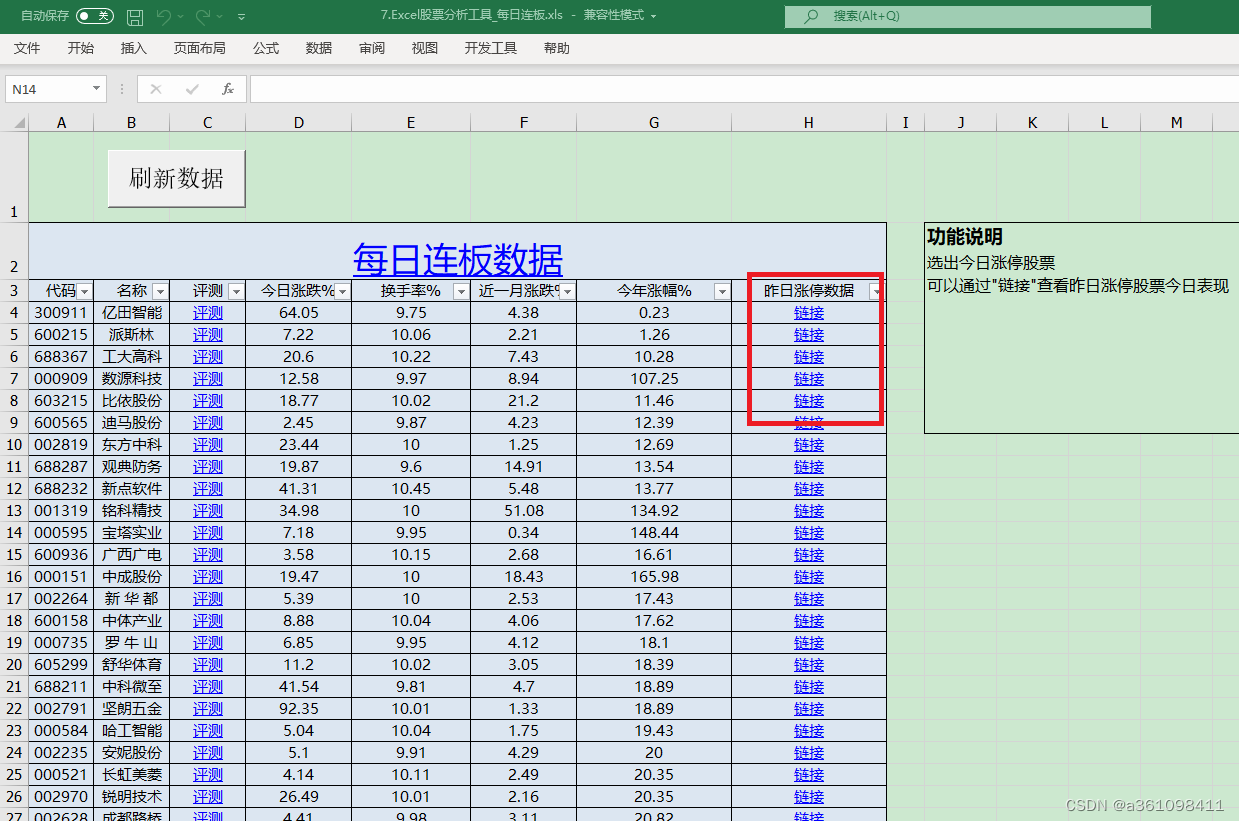Open the 公式 ribbon tab
This screenshot has height=821, width=1239.
(266, 48)
